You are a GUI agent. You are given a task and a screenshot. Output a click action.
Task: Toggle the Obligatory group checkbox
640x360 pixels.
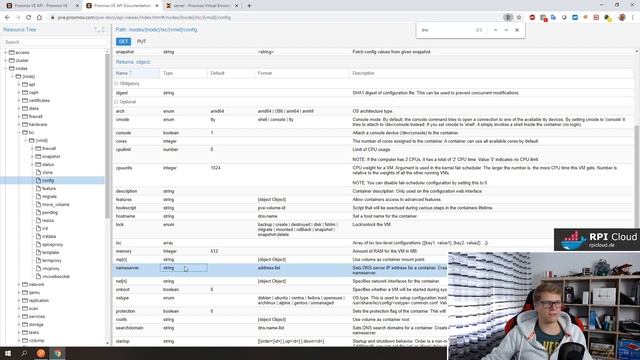(x=116, y=84)
